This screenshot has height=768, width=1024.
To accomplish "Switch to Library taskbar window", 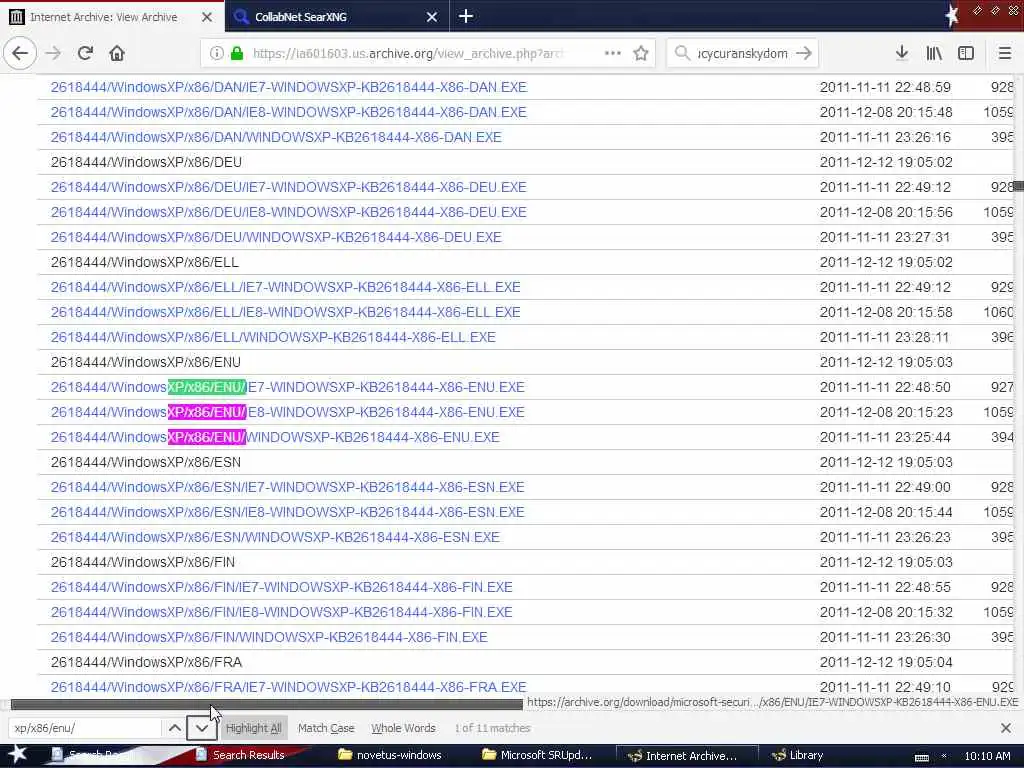I will pyautogui.click(x=798, y=755).
